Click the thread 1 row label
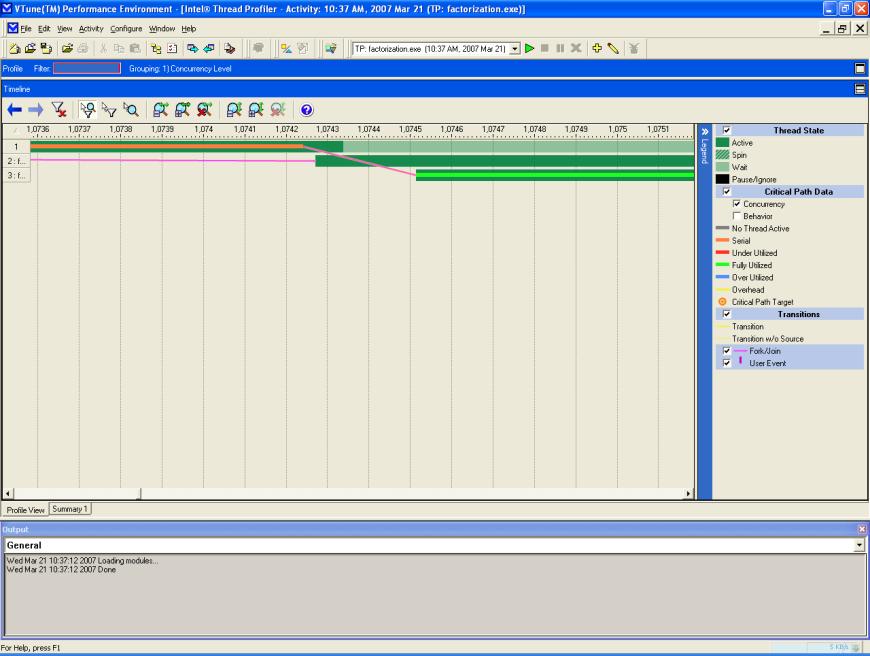Viewport: 870px width, 656px height. pos(16,146)
